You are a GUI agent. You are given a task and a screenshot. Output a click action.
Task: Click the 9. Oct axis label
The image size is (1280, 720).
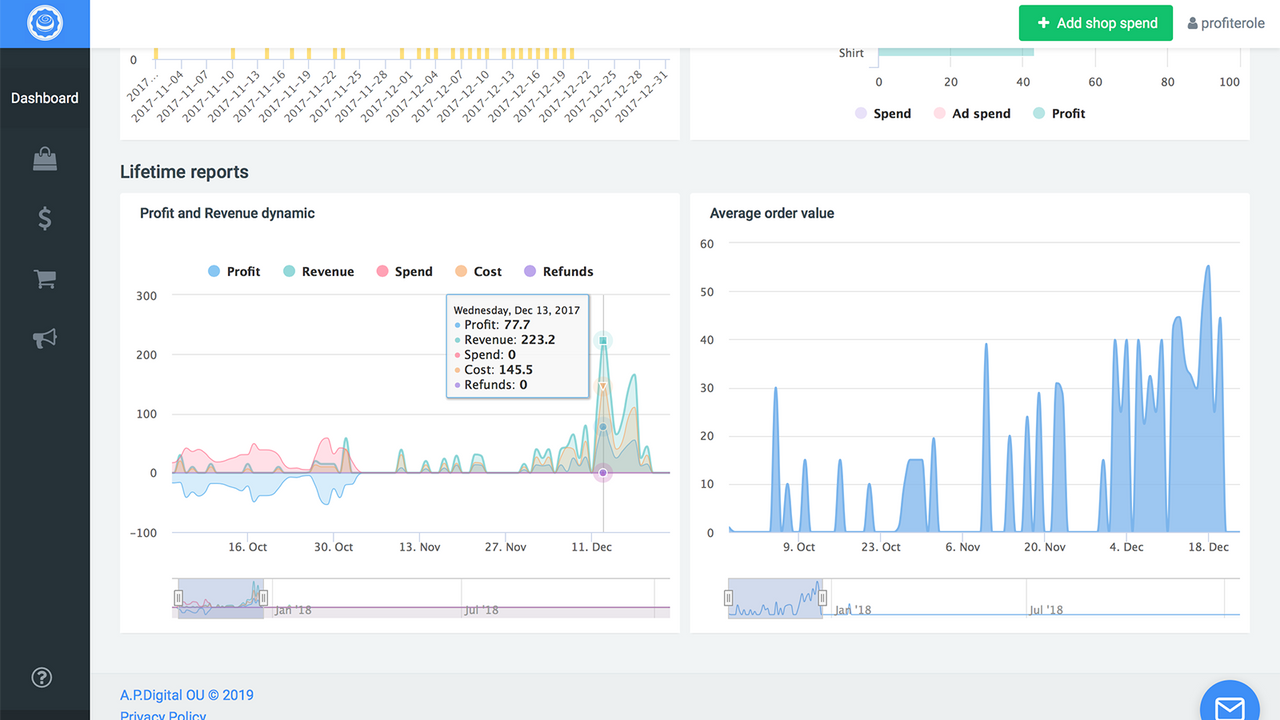[x=799, y=547]
